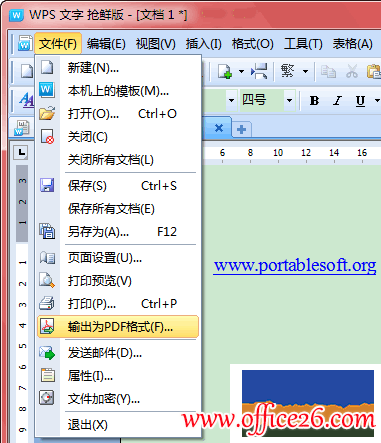Open the 编辑(E) menu
The height and width of the screenshot is (443, 381).
(106, 44)
